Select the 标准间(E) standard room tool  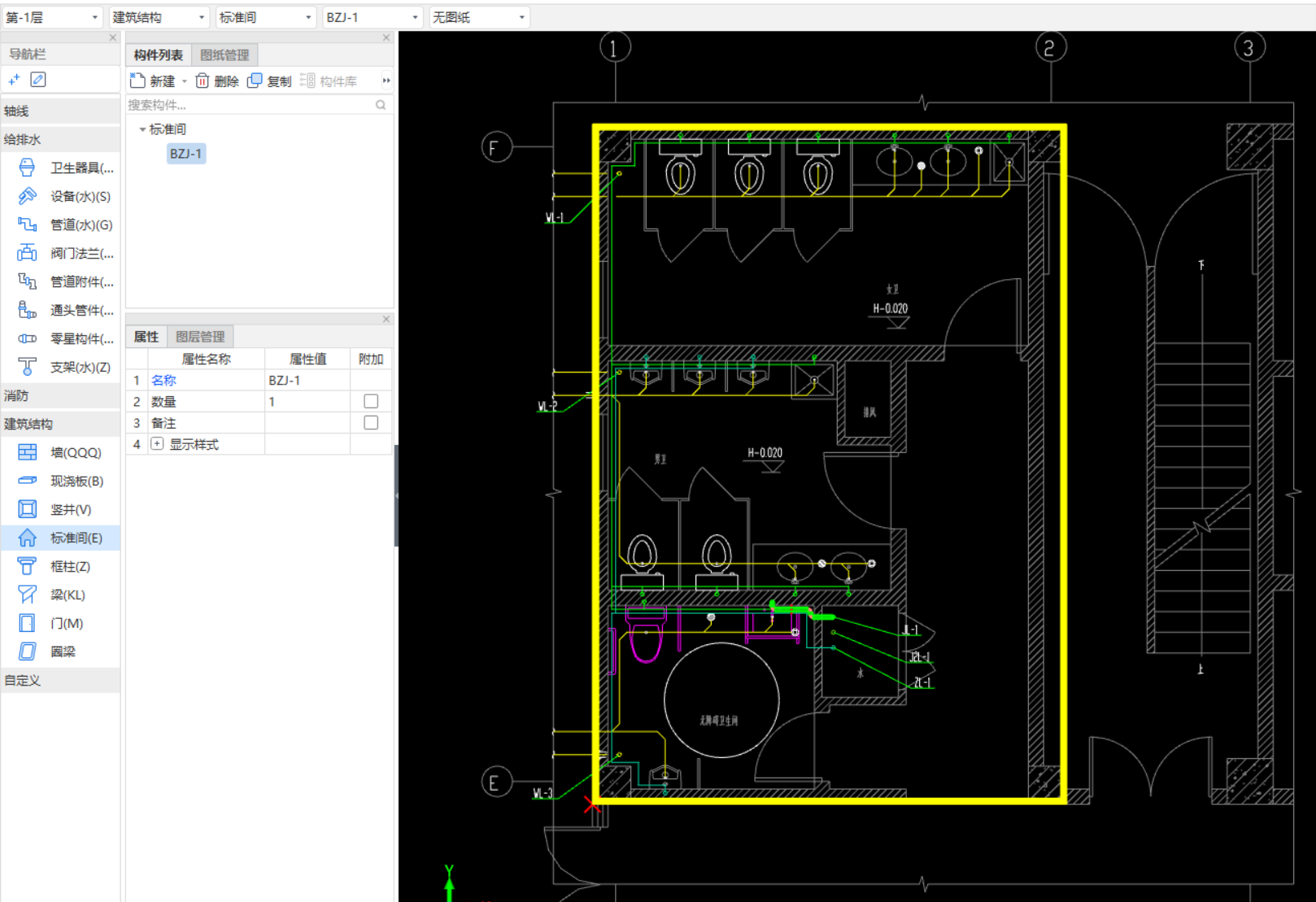(x=61, y=538)
